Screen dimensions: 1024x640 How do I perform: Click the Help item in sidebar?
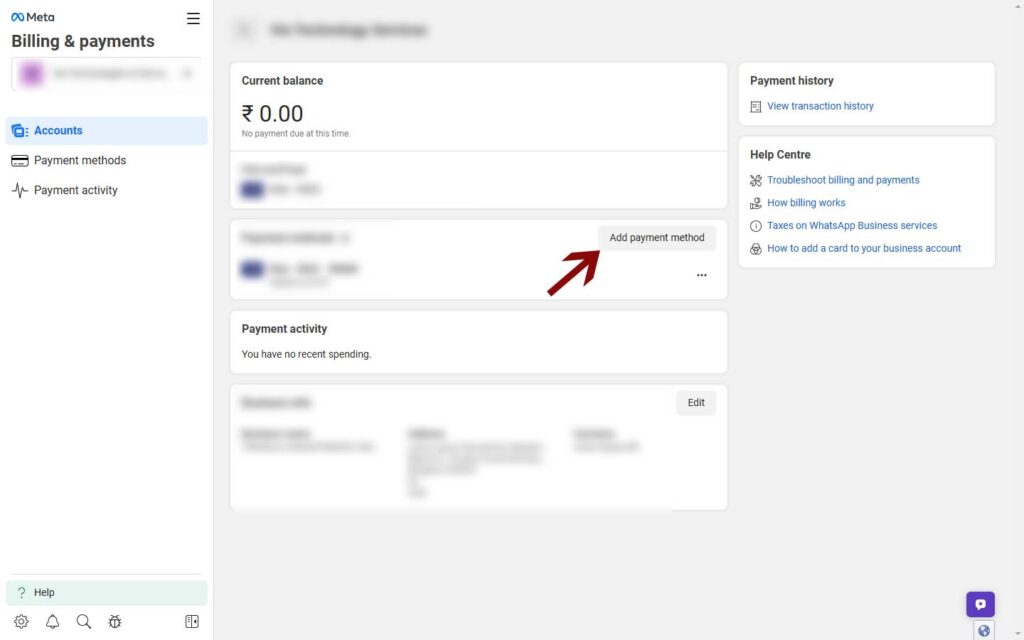pyautogui.click(x=106, y=592)
